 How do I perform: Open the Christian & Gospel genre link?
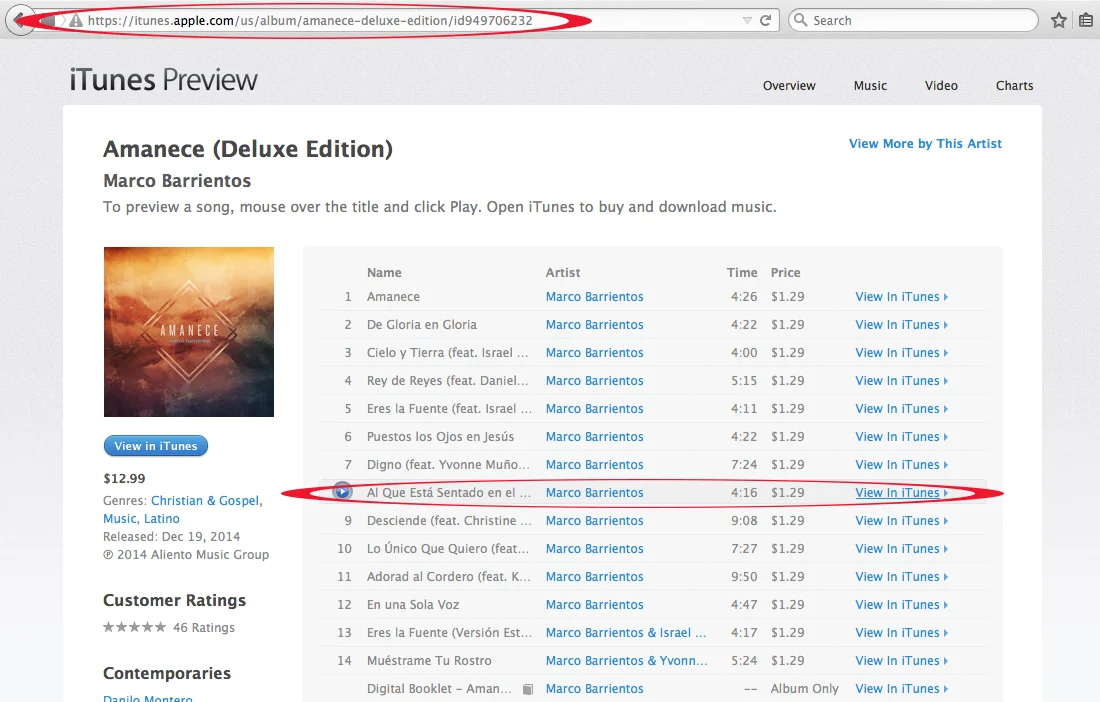[x=206, y=501]
